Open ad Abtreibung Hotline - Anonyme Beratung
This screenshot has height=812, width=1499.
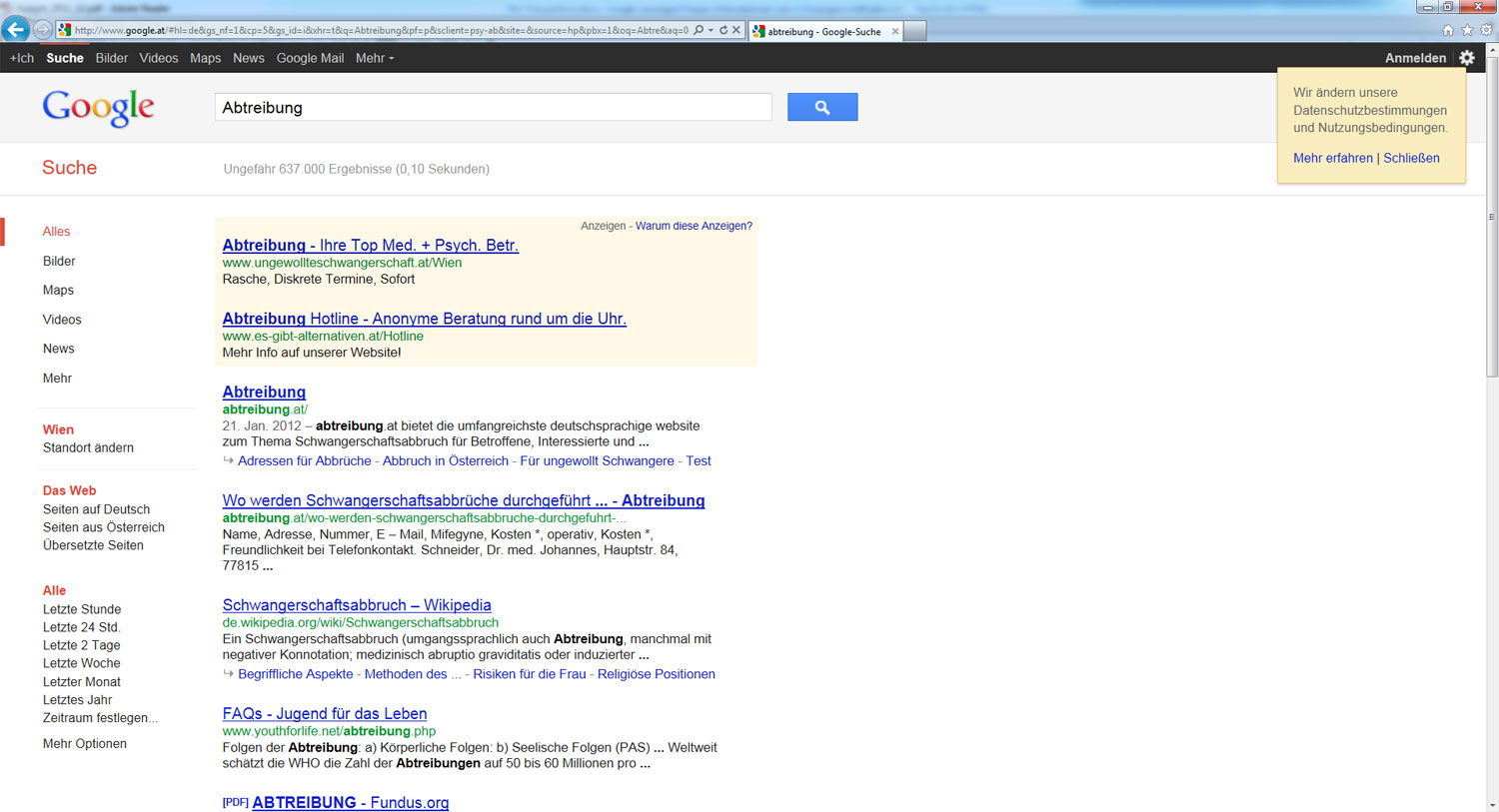coord(424,319)
